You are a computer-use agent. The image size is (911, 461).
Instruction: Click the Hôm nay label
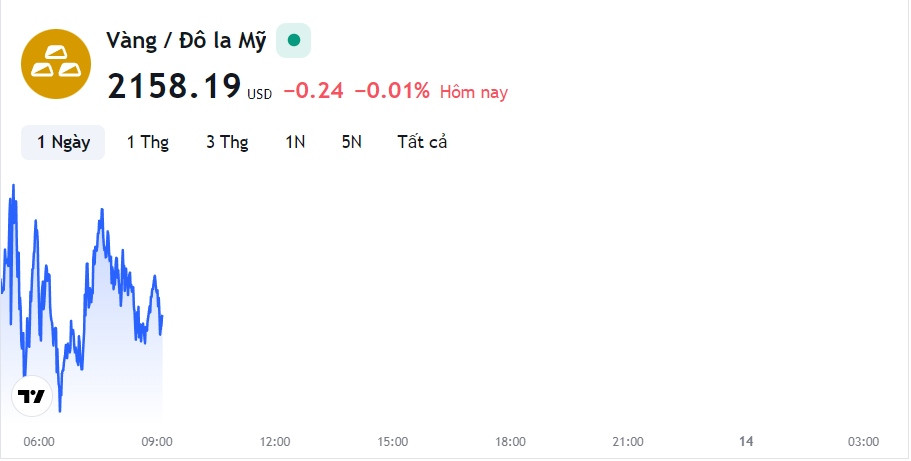click(474, 92)
